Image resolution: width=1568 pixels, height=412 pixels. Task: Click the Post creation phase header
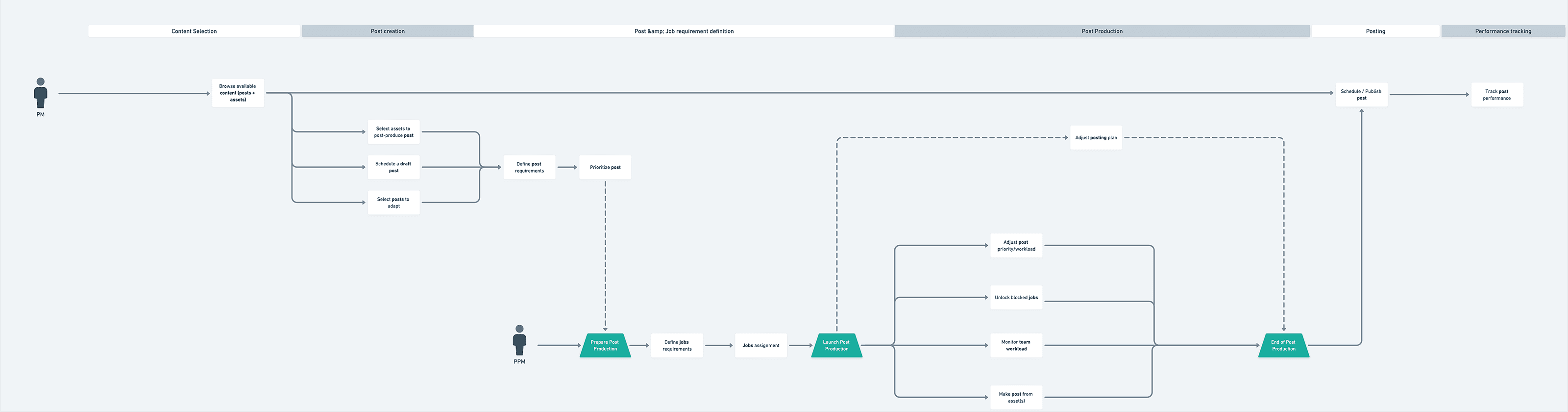pos(388,31)
